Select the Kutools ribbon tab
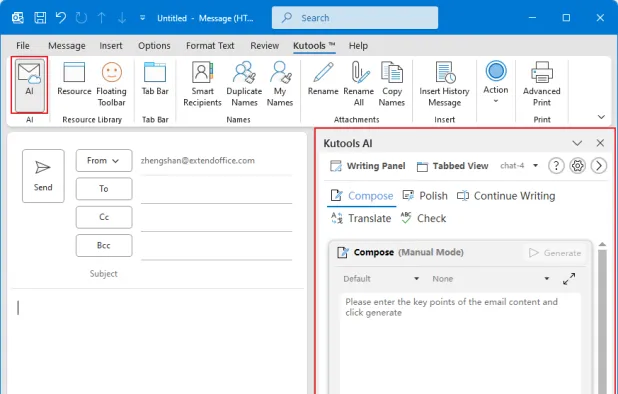The width and height of the screenshot is (618, 394). [314, 46]
